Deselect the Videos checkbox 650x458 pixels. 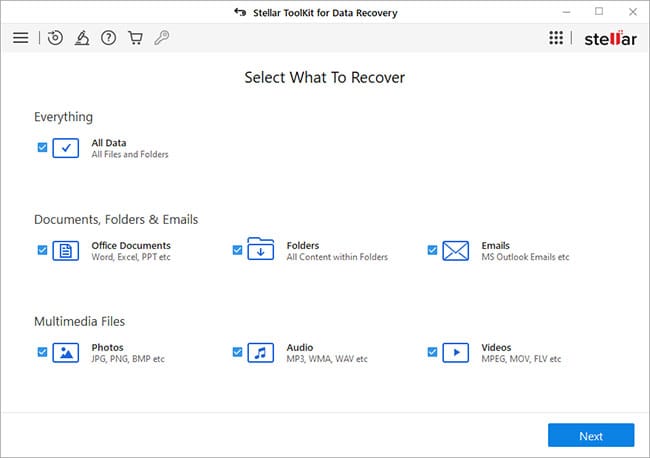point(432,352)
